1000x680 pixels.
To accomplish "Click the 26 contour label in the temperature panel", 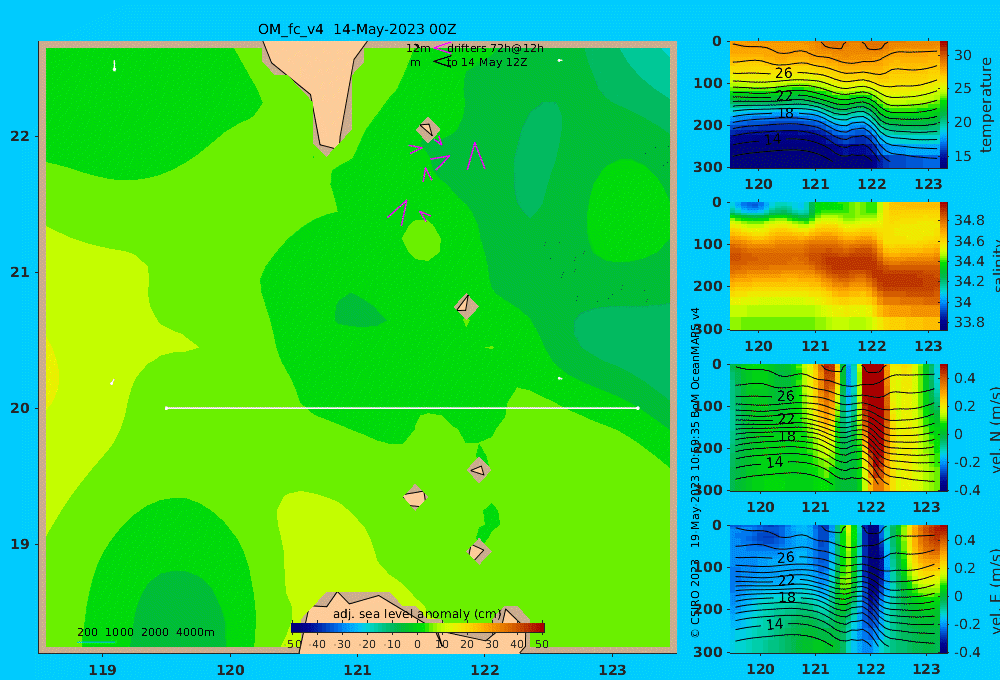I will 784,73.
